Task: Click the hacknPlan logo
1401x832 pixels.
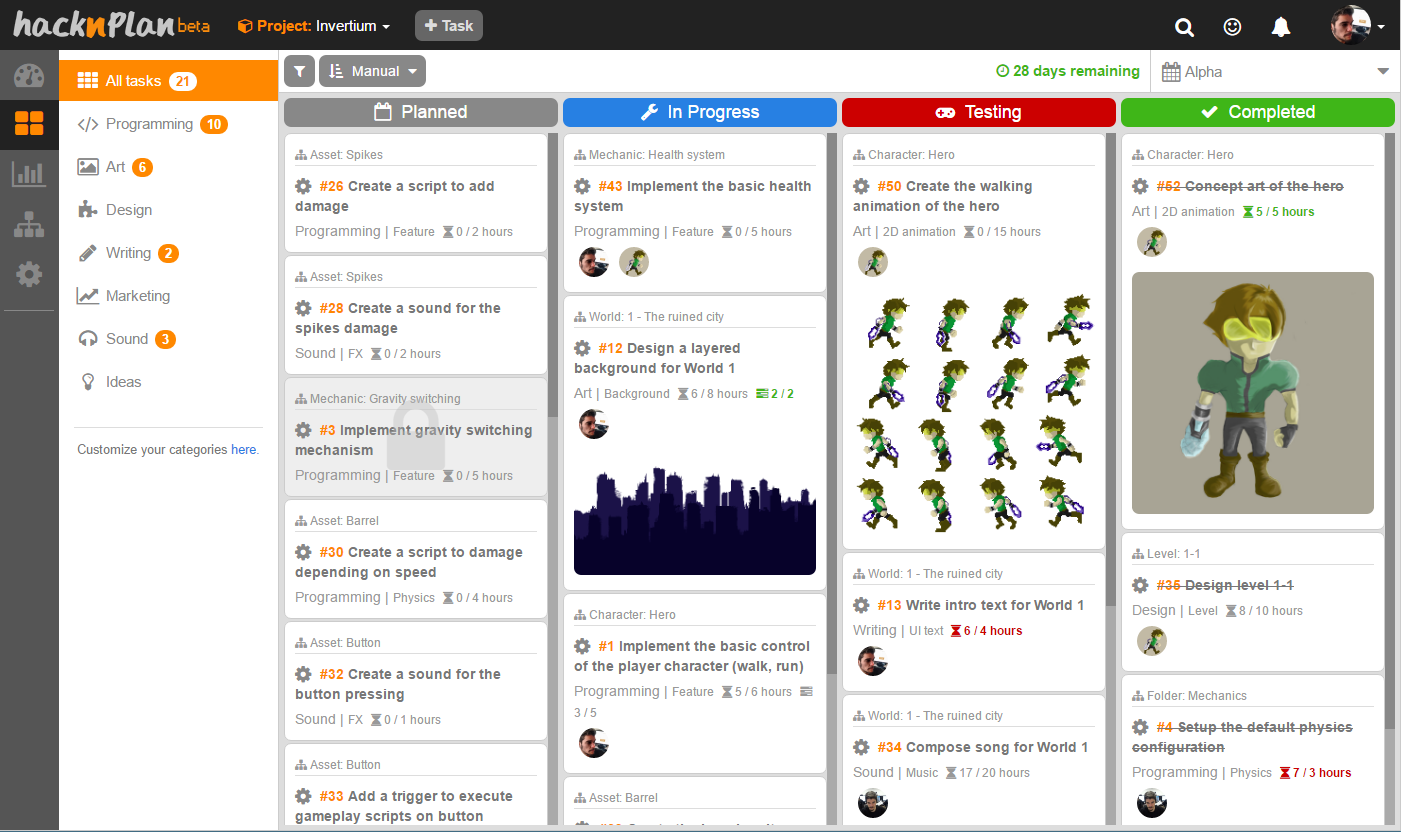Action: (x=111, y=25)
